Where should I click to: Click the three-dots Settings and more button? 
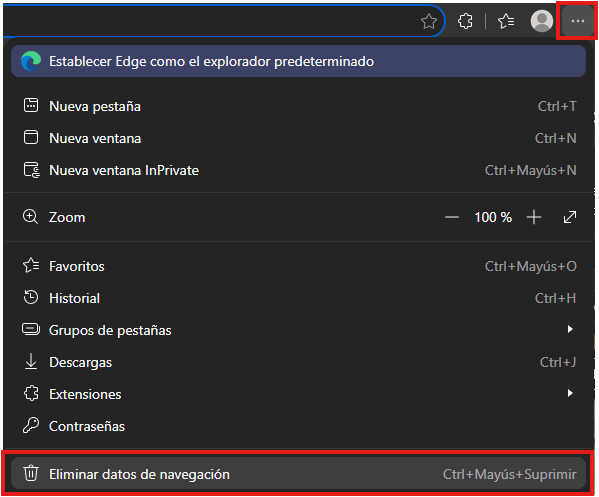click(x=577, y=21)
